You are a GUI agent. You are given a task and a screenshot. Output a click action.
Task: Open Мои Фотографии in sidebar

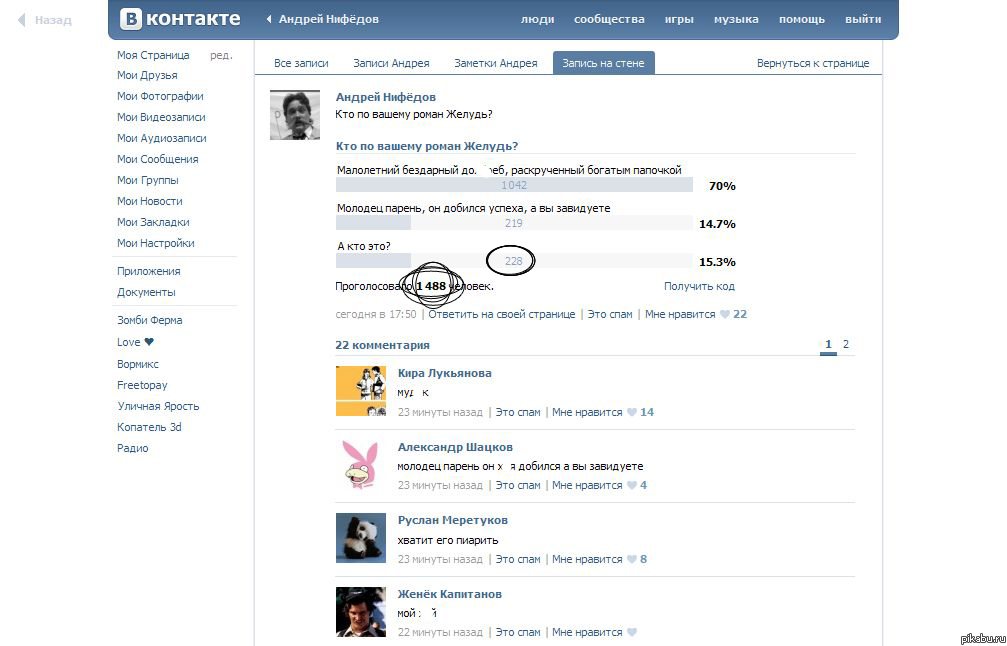(x=160, y=96)
